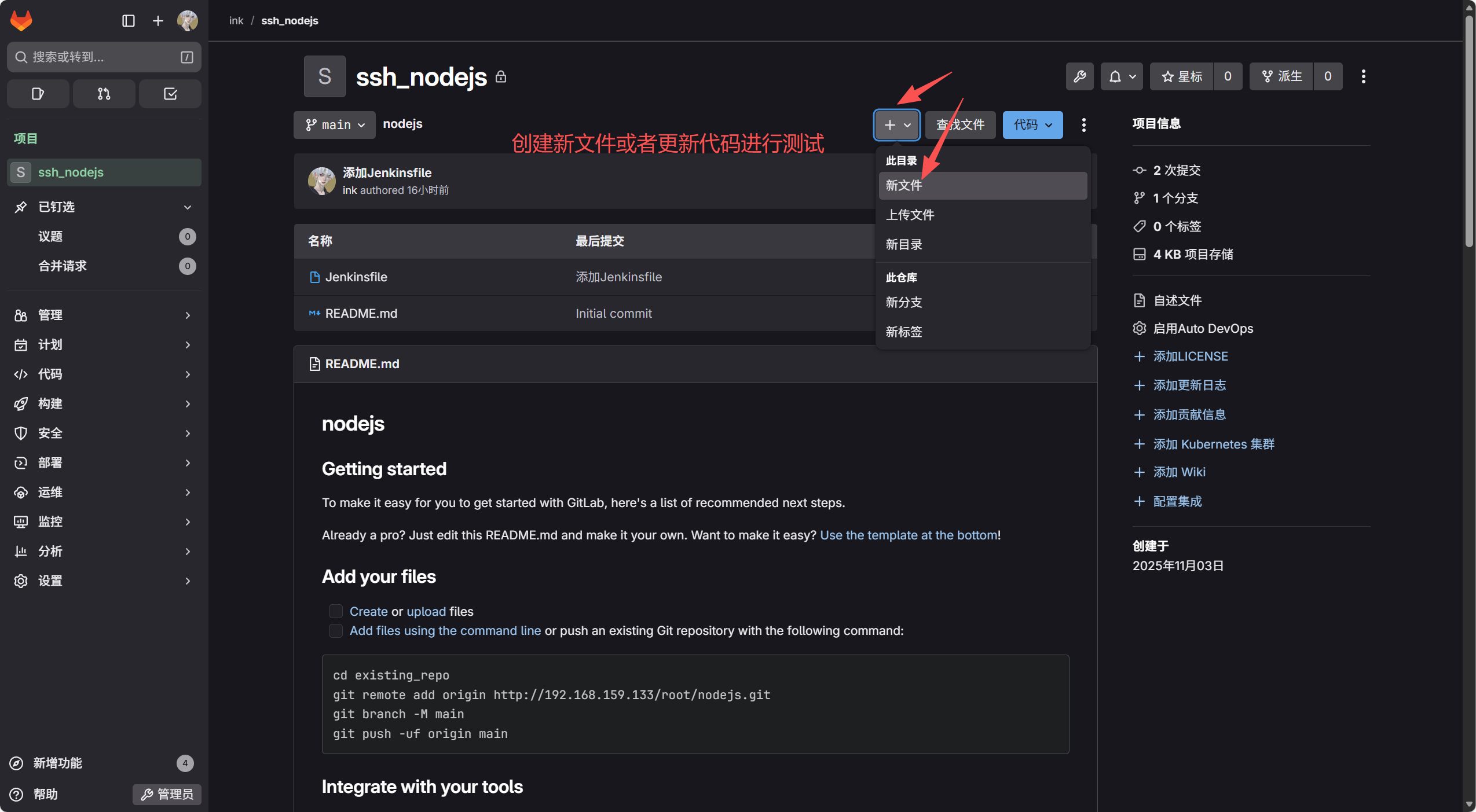Open the main branch selector dropdown
The image size is (1476, 812).
335,125
